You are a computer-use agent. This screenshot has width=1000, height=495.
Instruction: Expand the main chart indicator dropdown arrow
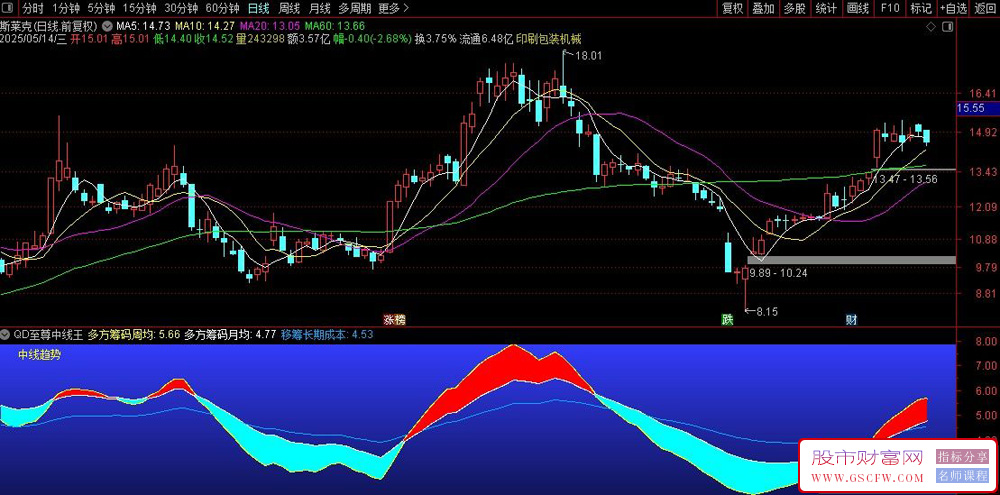[105, 26]
